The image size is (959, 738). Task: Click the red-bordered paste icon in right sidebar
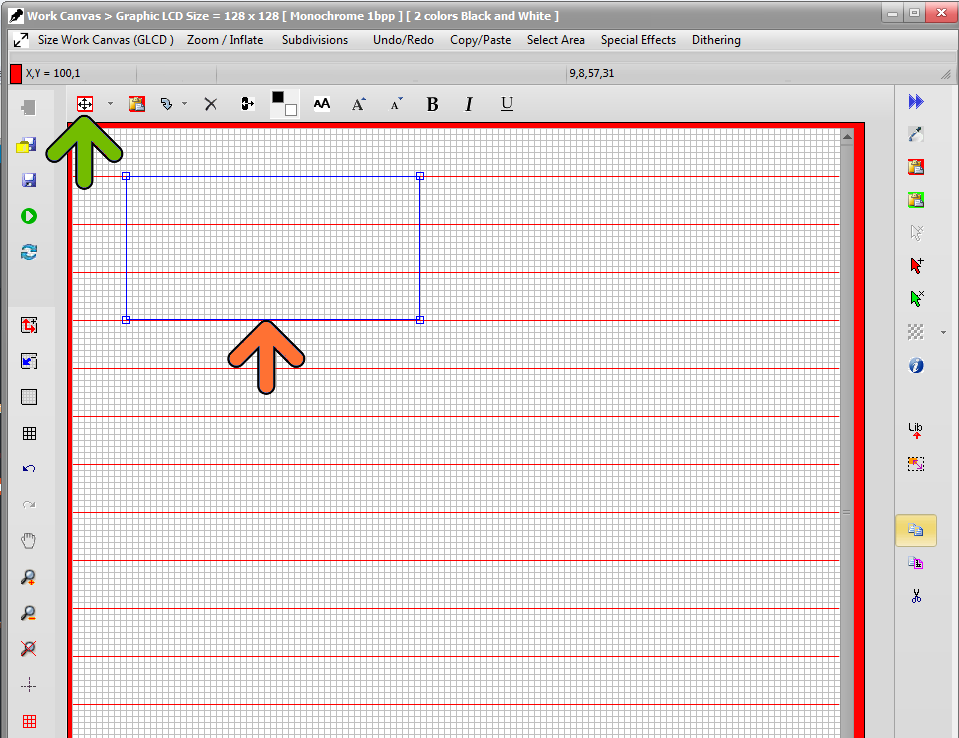916,167
